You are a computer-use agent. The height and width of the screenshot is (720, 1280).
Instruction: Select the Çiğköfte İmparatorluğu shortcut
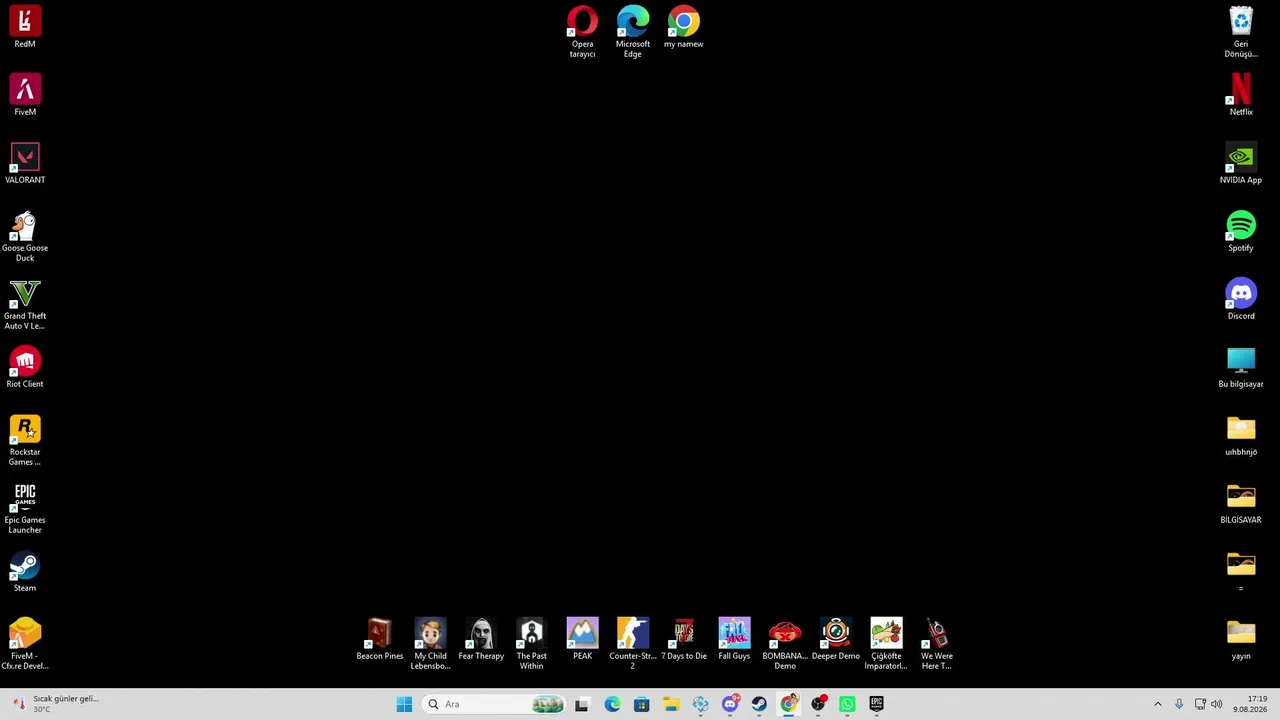pos(886,644)
